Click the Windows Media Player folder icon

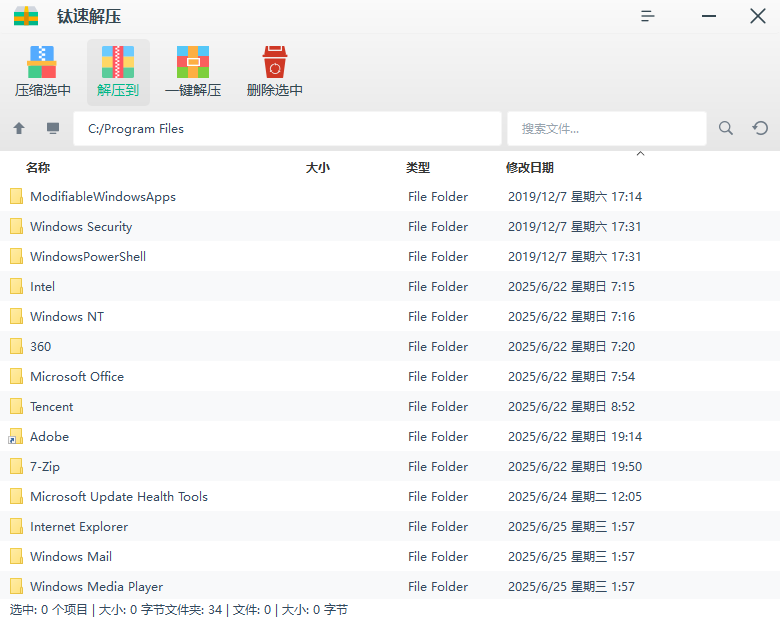click(x=16, y=586)
